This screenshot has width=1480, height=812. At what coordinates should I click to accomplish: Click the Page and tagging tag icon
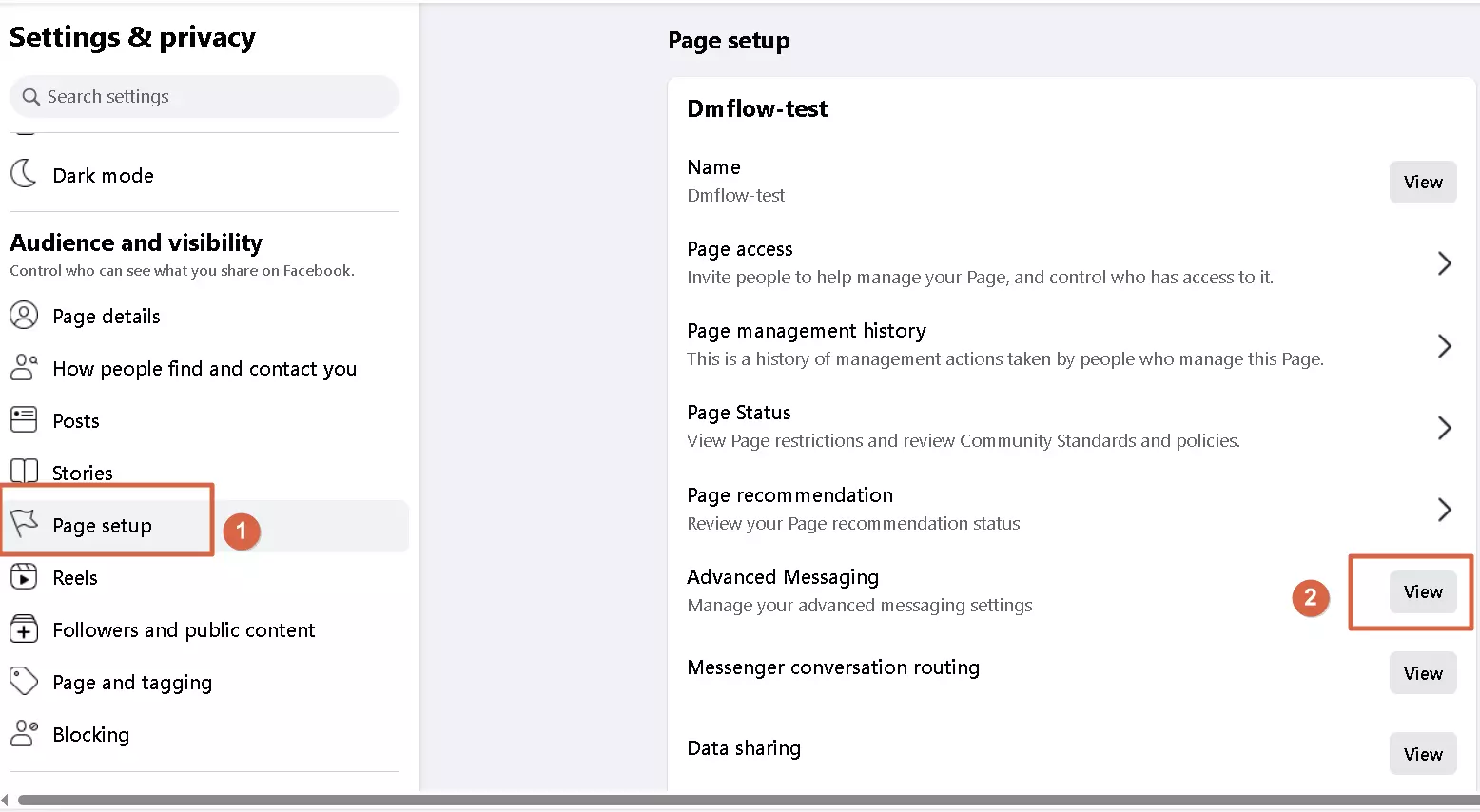click(x=24, y=681)
